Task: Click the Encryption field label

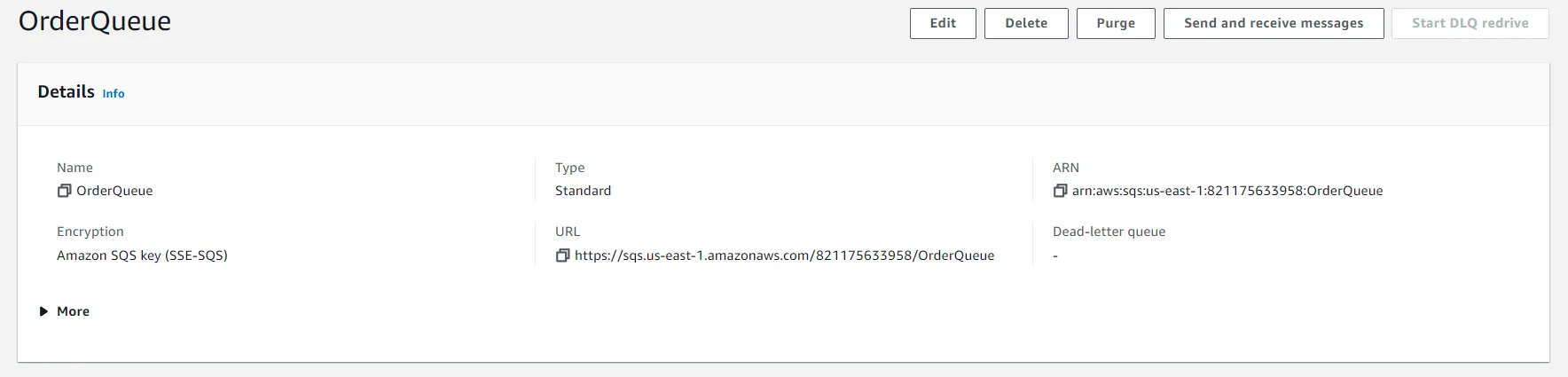Action: 90,232
